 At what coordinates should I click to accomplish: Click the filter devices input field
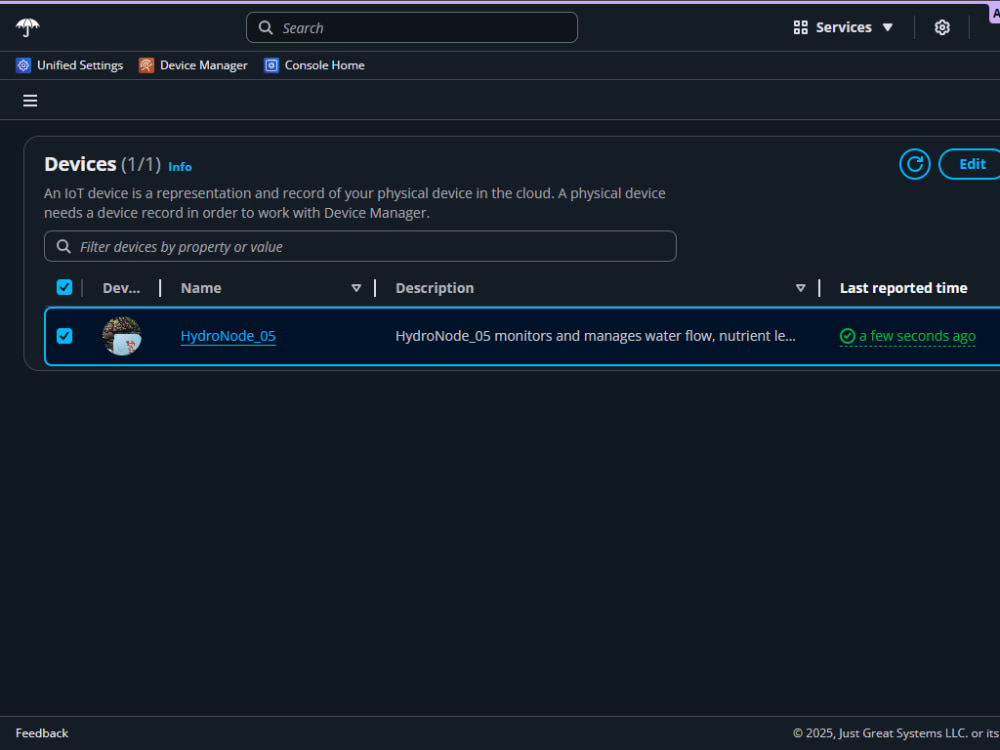[x=360, y=246]
